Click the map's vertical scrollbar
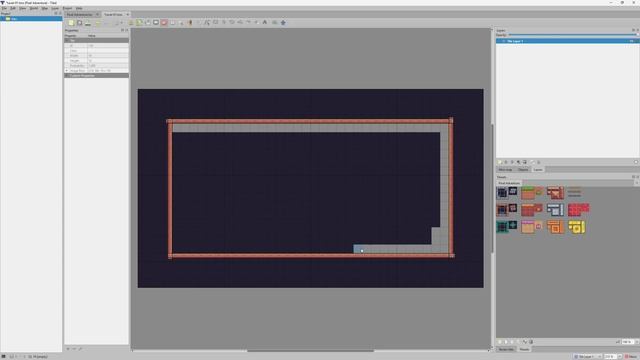This screenshot has height=360, width=640. 492,188
